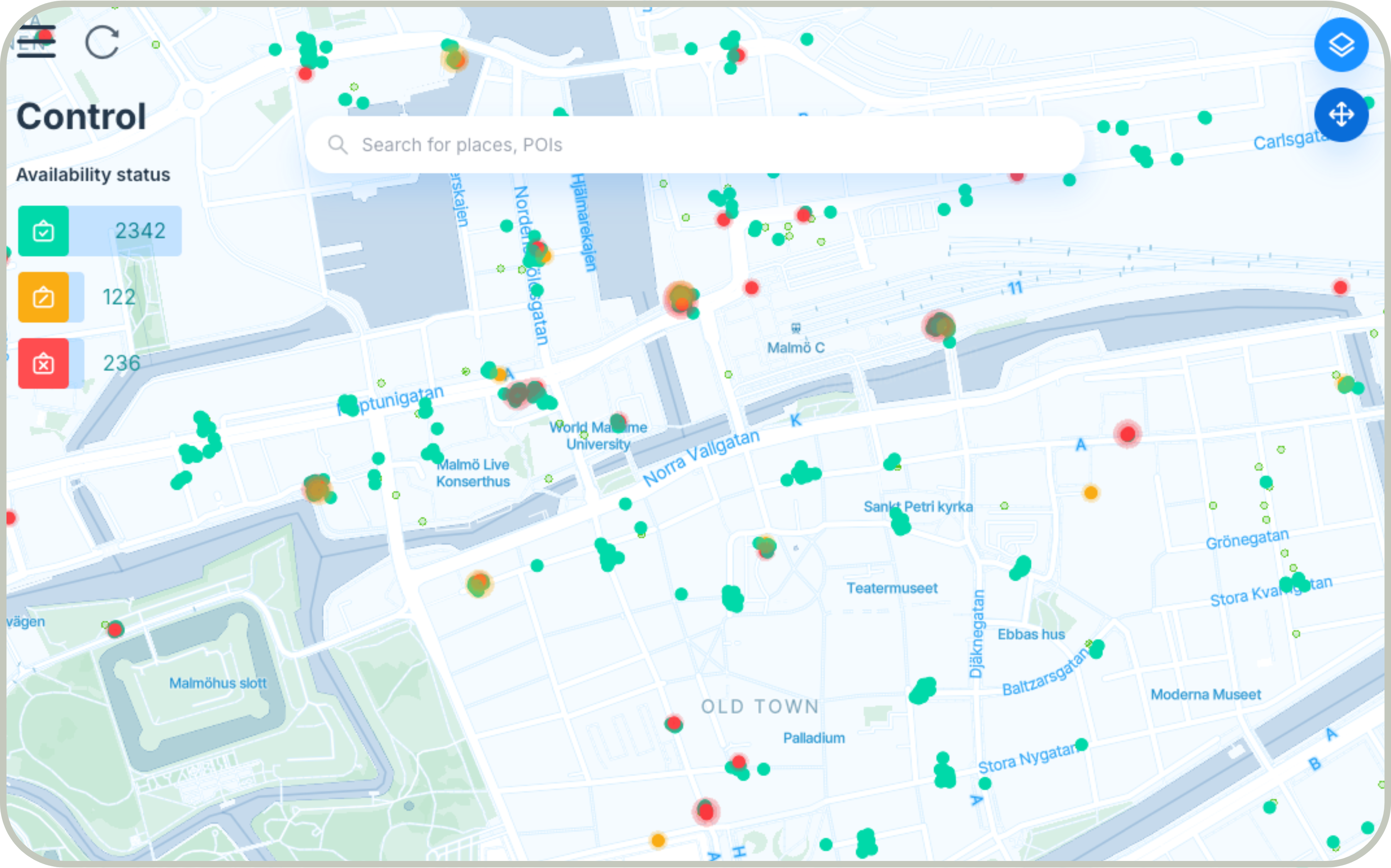Viewport: 1391px width, 868px height.
Task: Select the red marker near Malmö C
Action: click(x=751, y=288)
